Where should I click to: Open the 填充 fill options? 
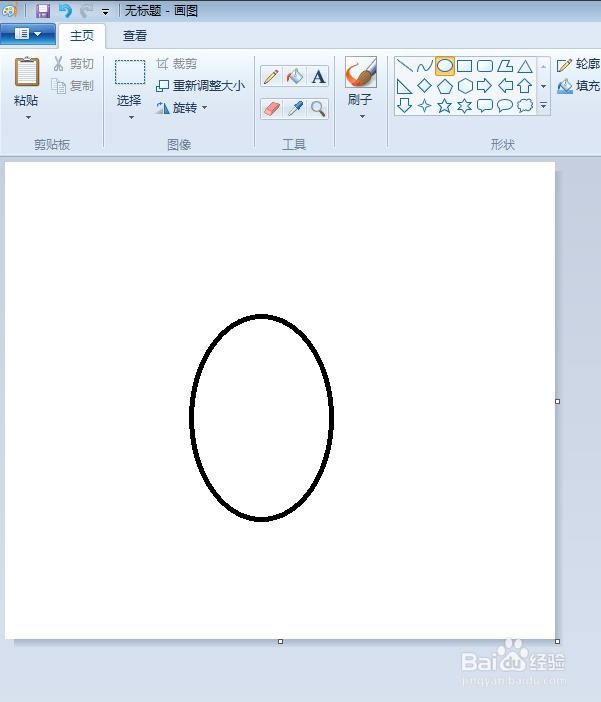(x=578, y=86)
